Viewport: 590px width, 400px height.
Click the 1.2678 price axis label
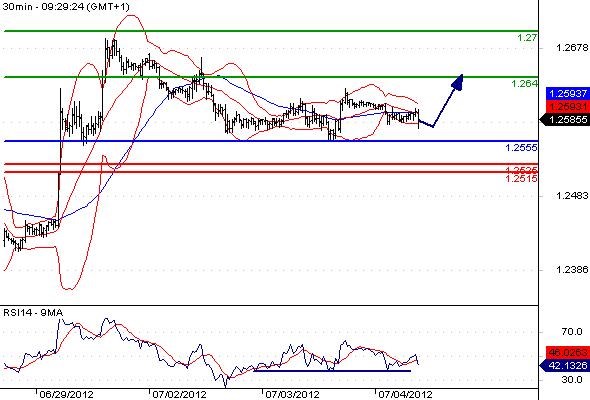(572, 47)
